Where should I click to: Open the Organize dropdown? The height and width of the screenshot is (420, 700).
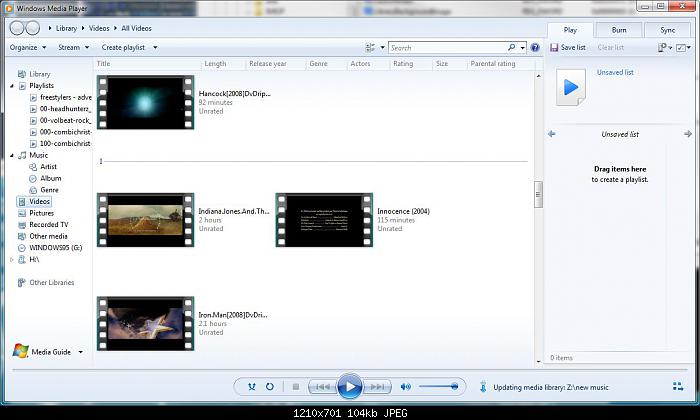28,47
